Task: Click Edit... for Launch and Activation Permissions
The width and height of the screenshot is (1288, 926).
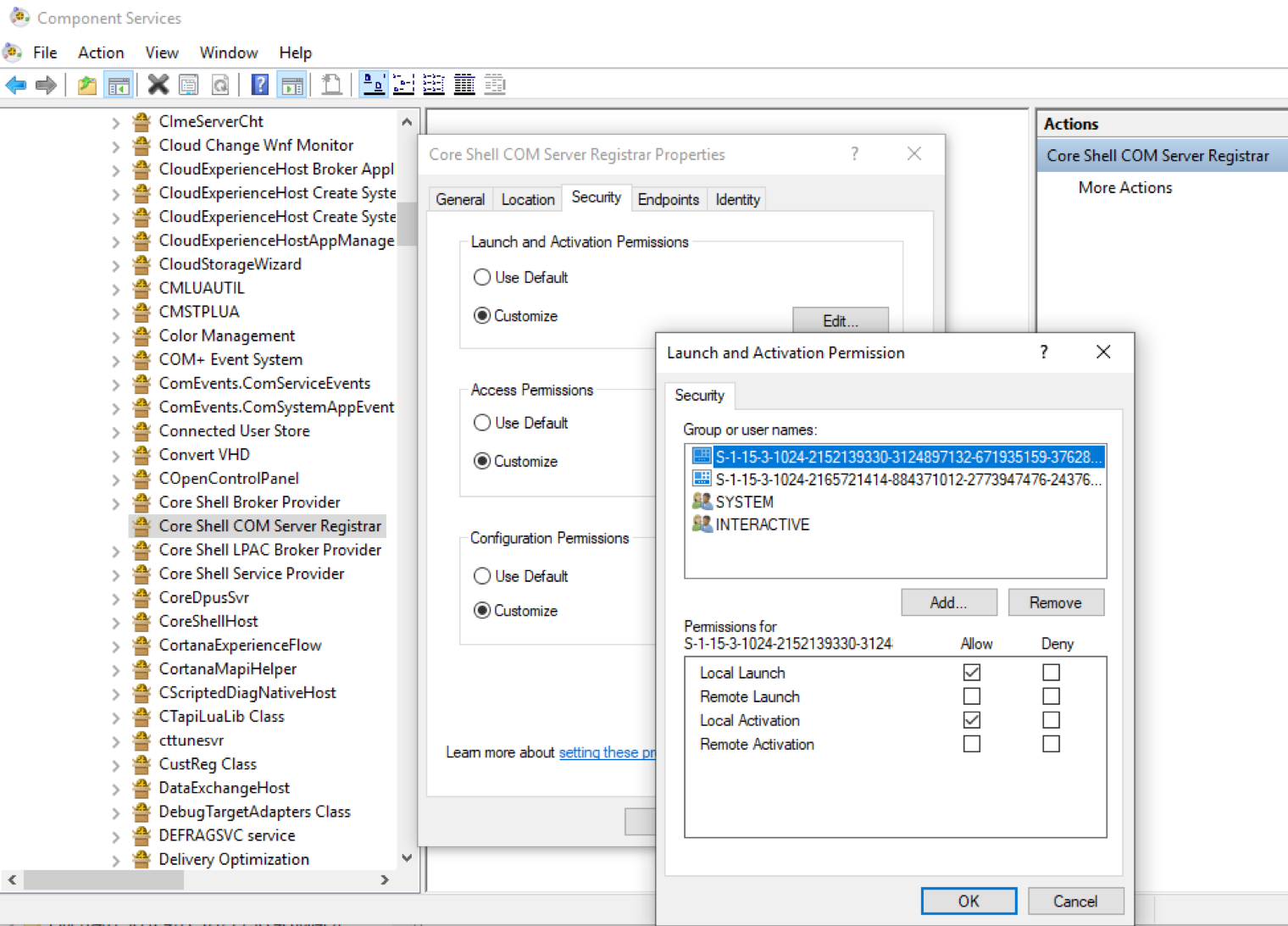Action: 841,319
